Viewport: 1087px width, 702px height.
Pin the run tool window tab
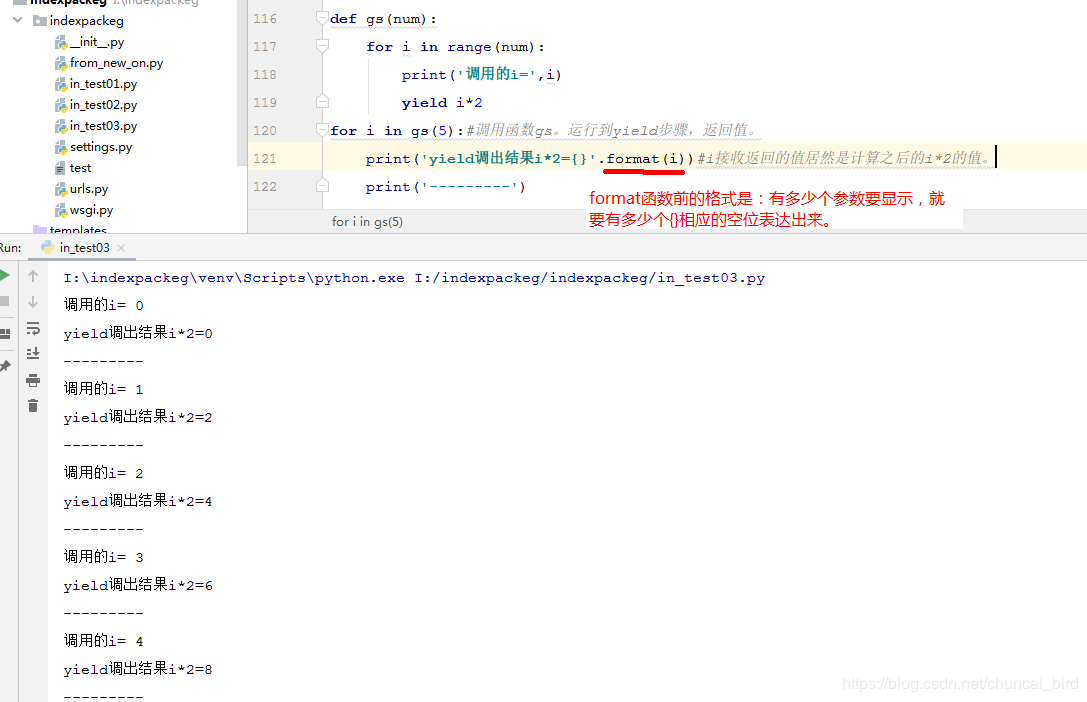point(7,365)
